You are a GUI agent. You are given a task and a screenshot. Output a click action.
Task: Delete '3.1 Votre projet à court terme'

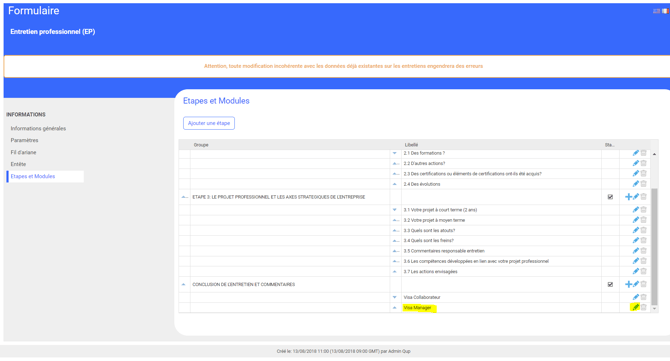pos(644,210)
